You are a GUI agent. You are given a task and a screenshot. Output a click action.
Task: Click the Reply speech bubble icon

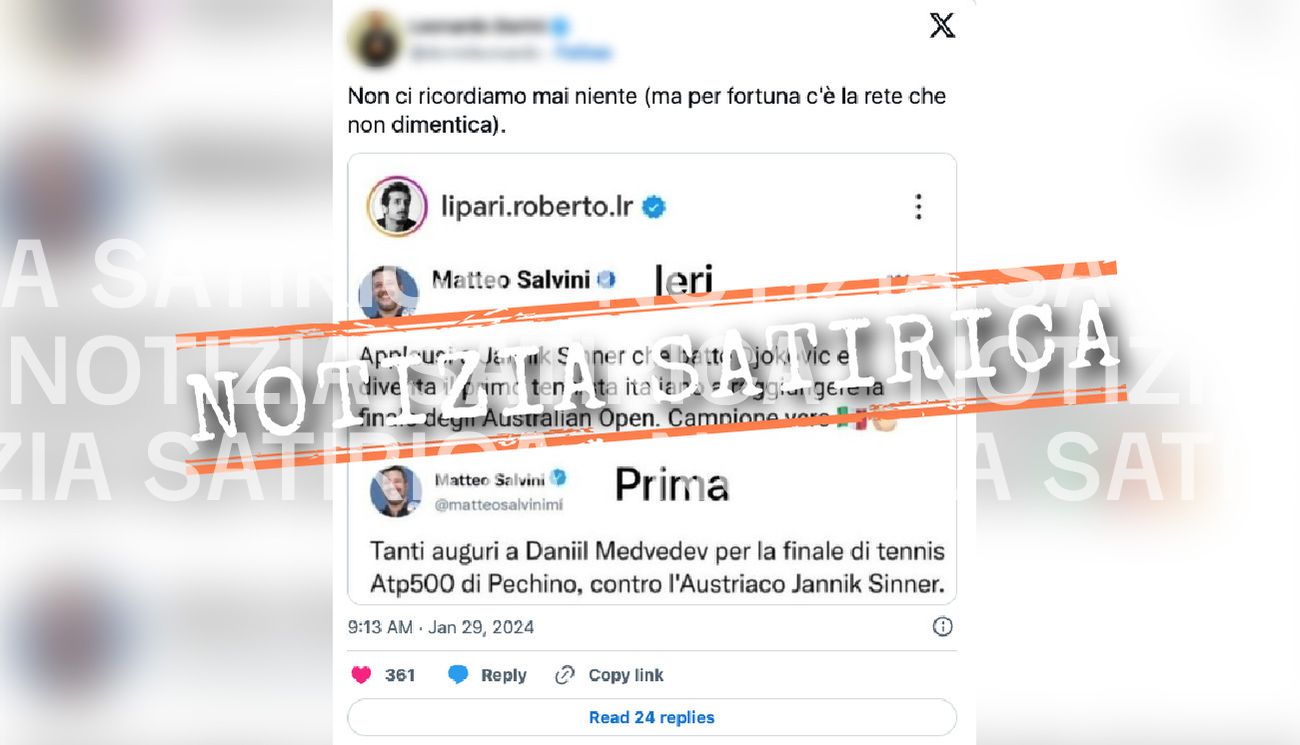(458, 675)
